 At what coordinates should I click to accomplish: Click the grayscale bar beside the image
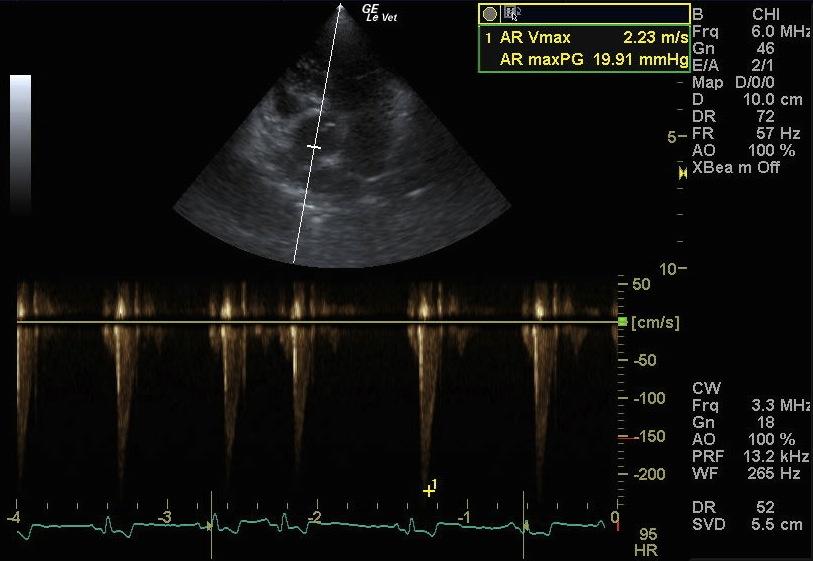tap(20, 138)
